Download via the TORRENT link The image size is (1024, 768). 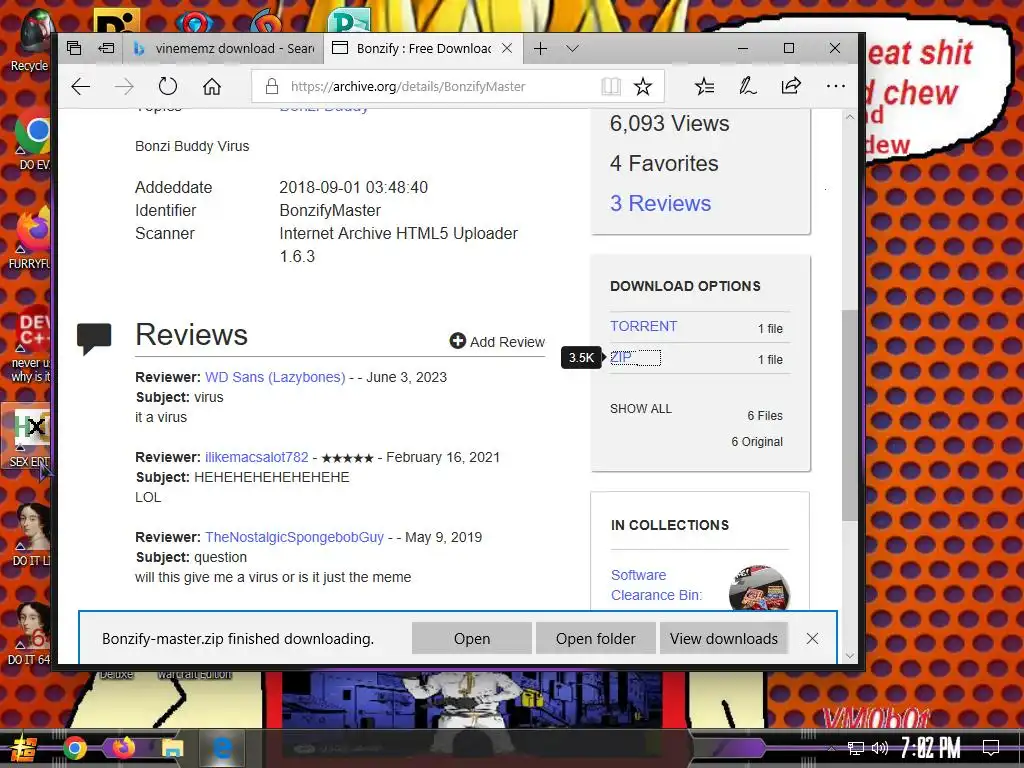(643, 326)
